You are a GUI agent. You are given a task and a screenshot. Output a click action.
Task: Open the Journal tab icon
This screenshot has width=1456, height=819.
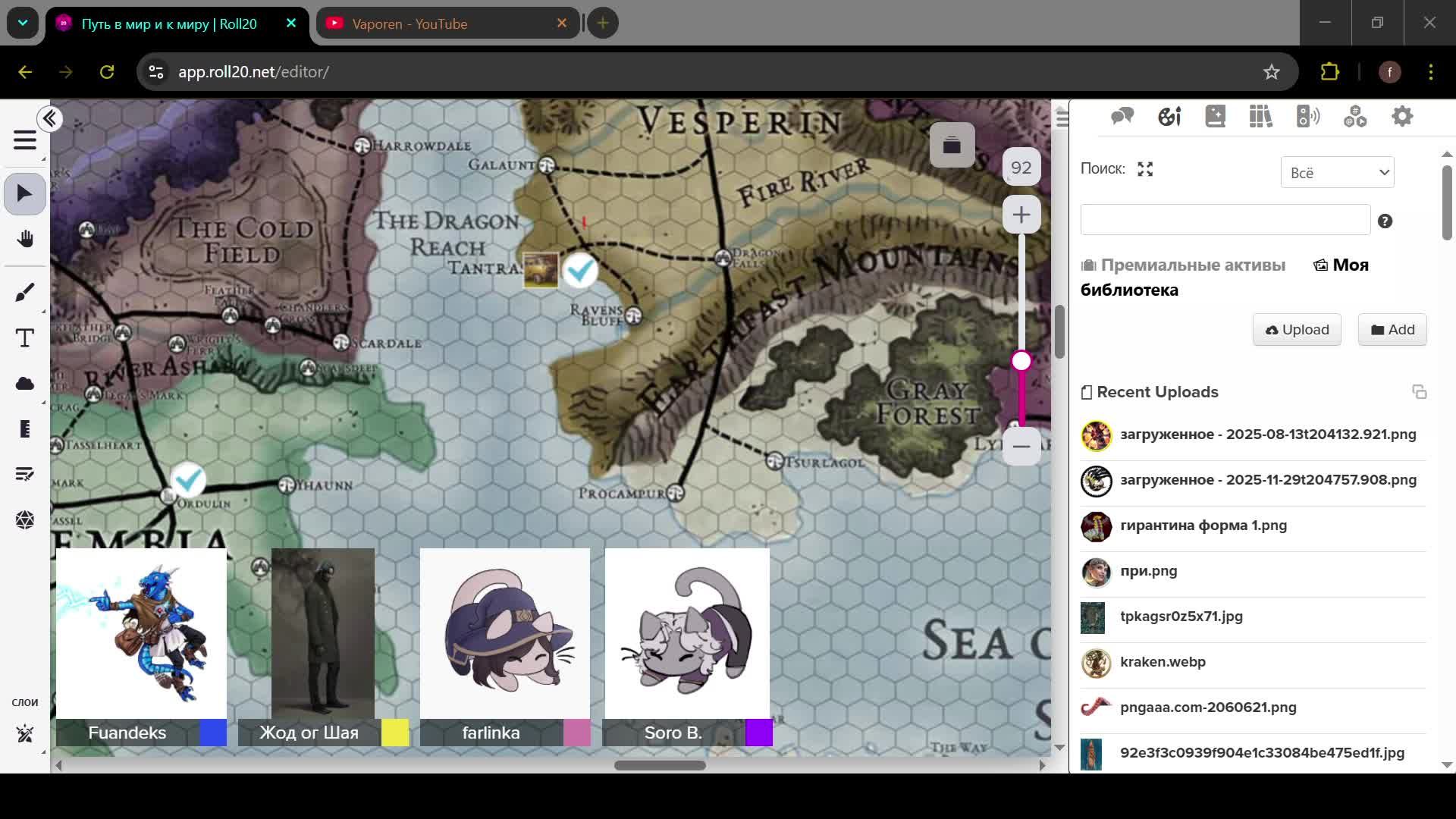[x=1215, y=117]
